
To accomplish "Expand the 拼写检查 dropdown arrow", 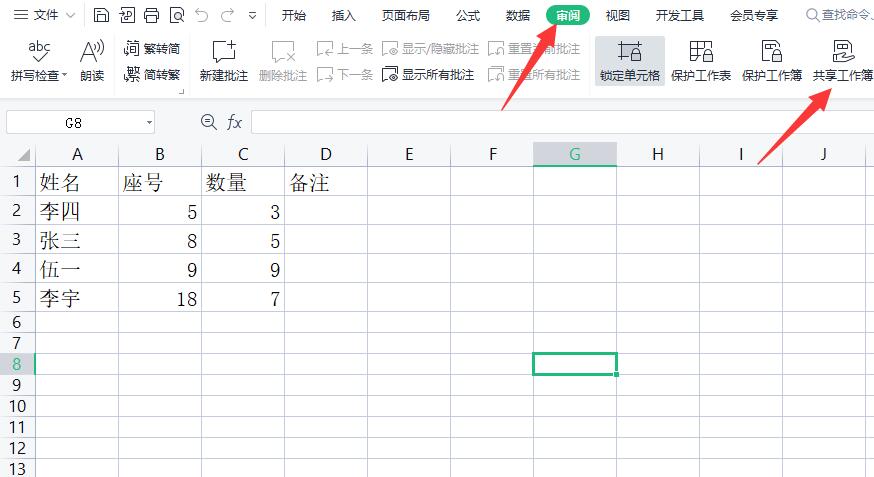I will click(65, 75).
